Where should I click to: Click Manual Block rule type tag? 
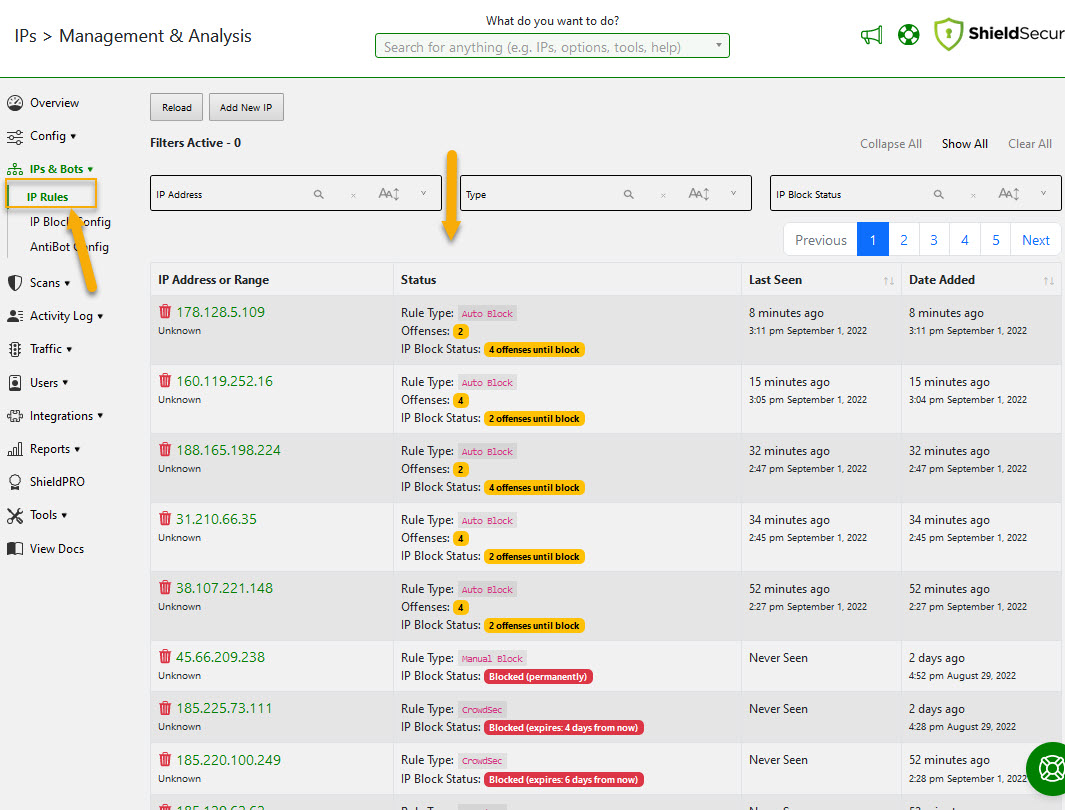click(x=492, y=659)
